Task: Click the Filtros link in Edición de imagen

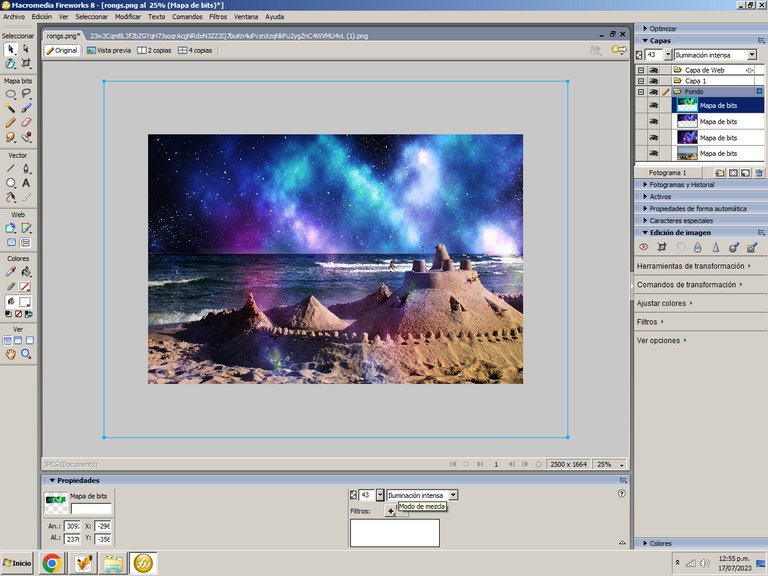Action: tap(650, 322)
